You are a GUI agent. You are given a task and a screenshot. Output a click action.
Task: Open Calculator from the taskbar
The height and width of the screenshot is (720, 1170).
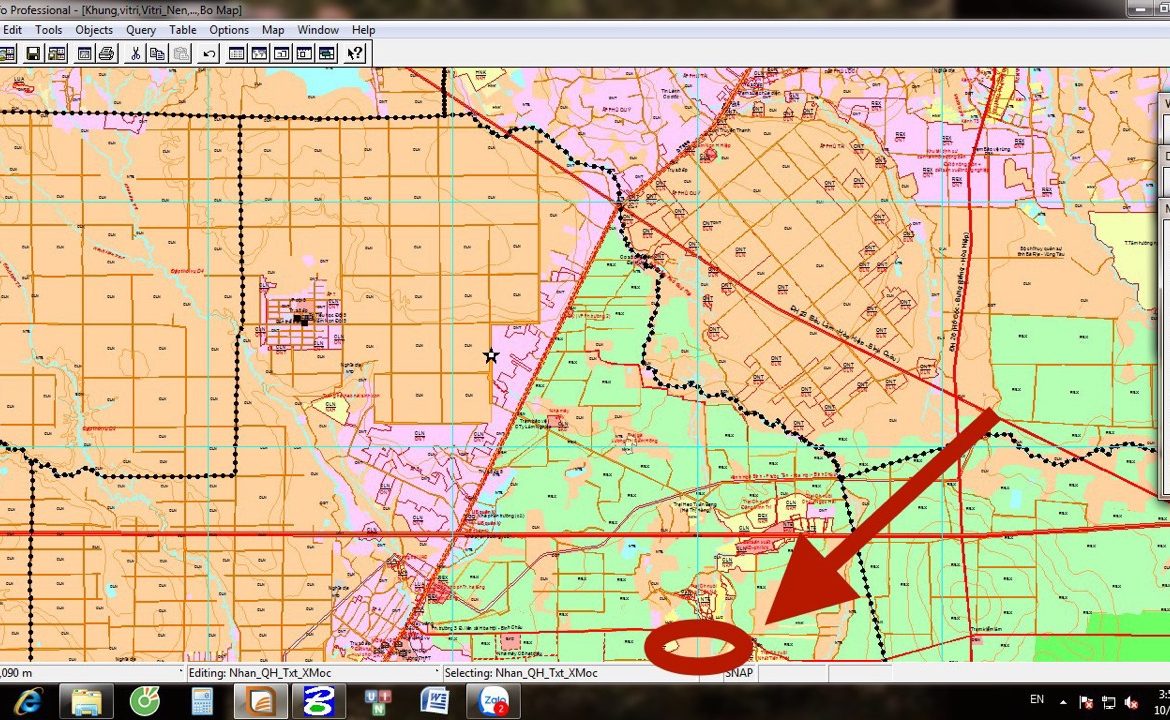pyautogui.click(x=202, y=701)
